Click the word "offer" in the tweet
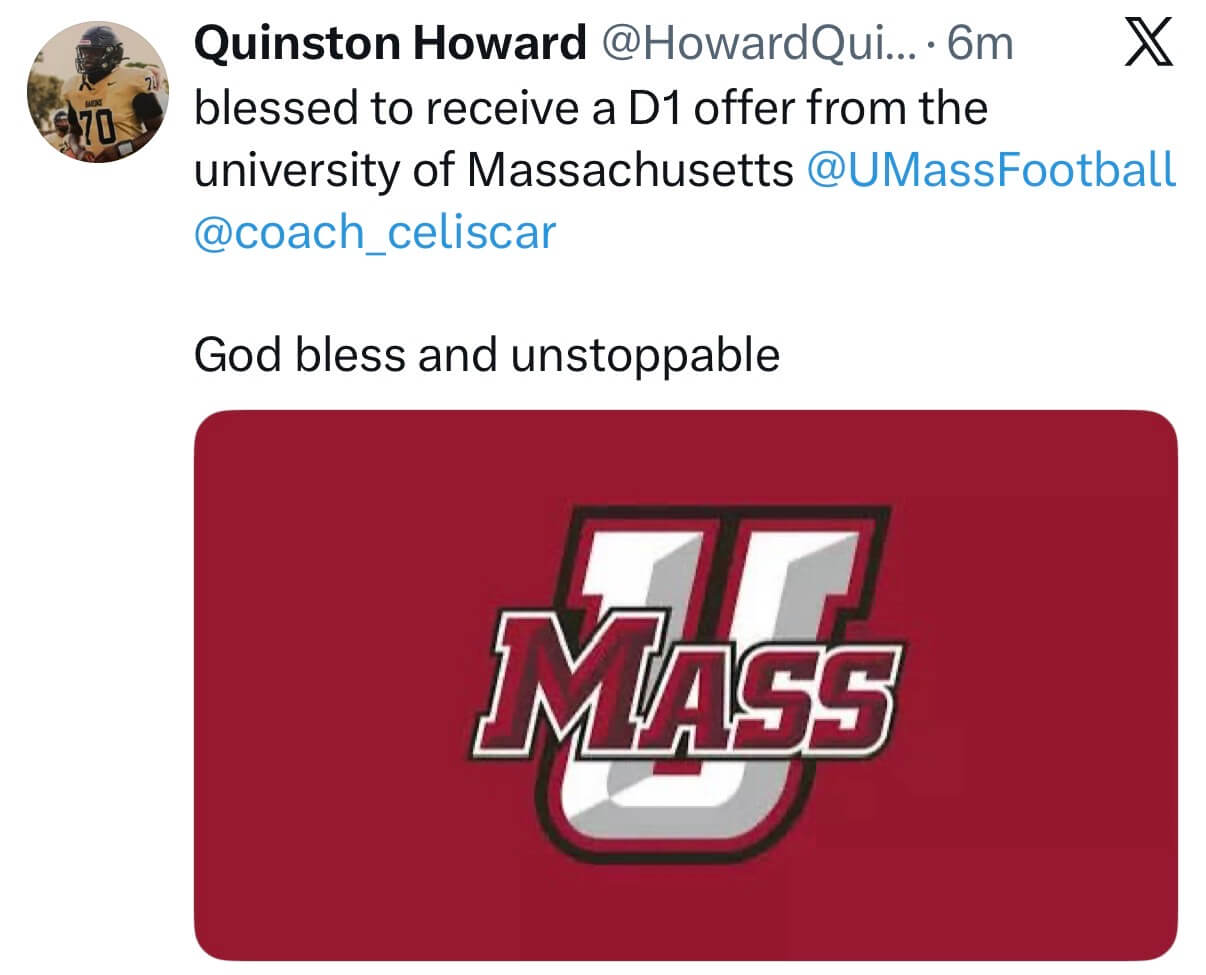Image resolution: width=1206 pixels, height=975 pixels. (742, 108)
